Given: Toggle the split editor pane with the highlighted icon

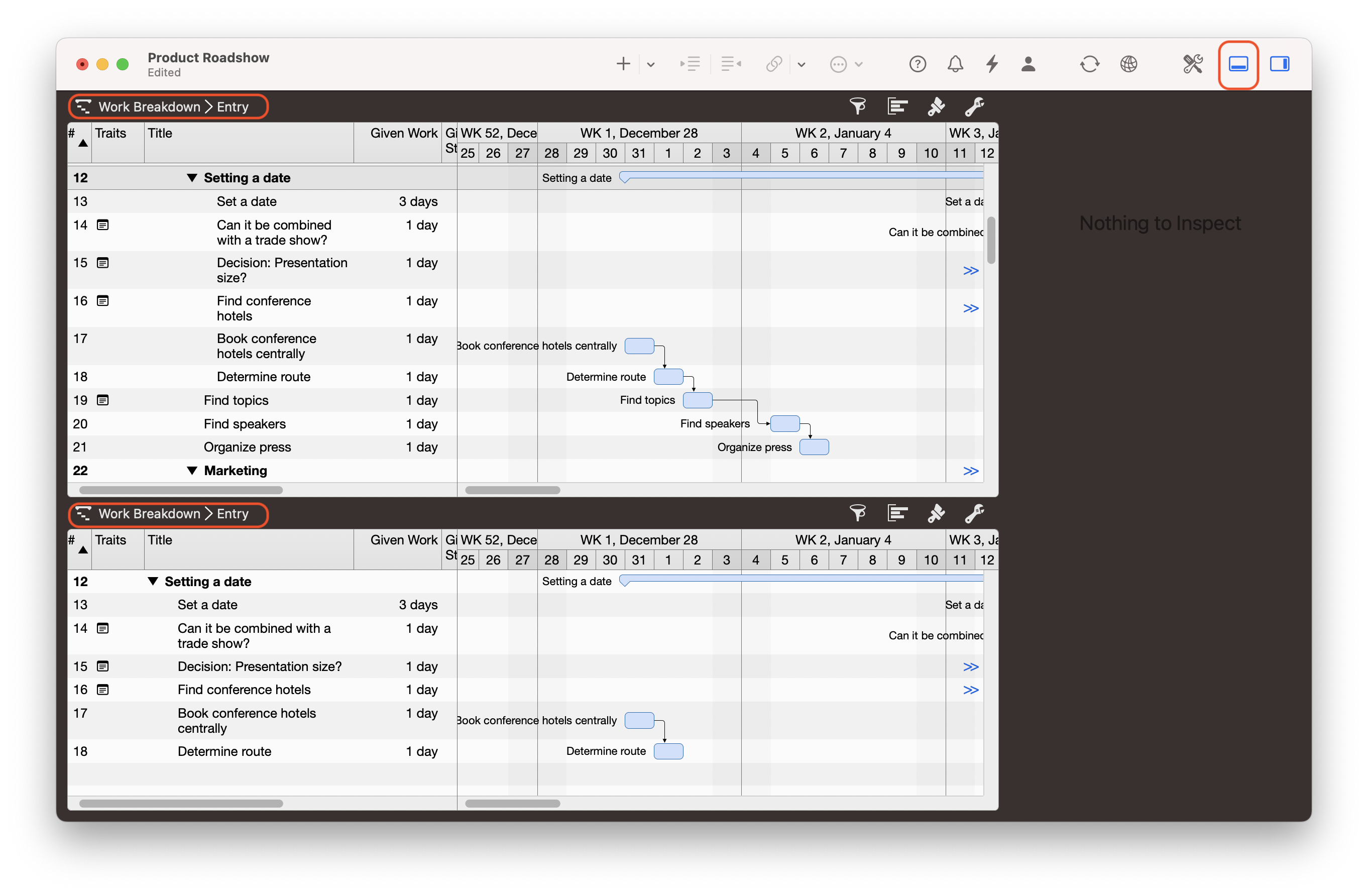Looking at the screenshot, I should (x=1238, y=64).
